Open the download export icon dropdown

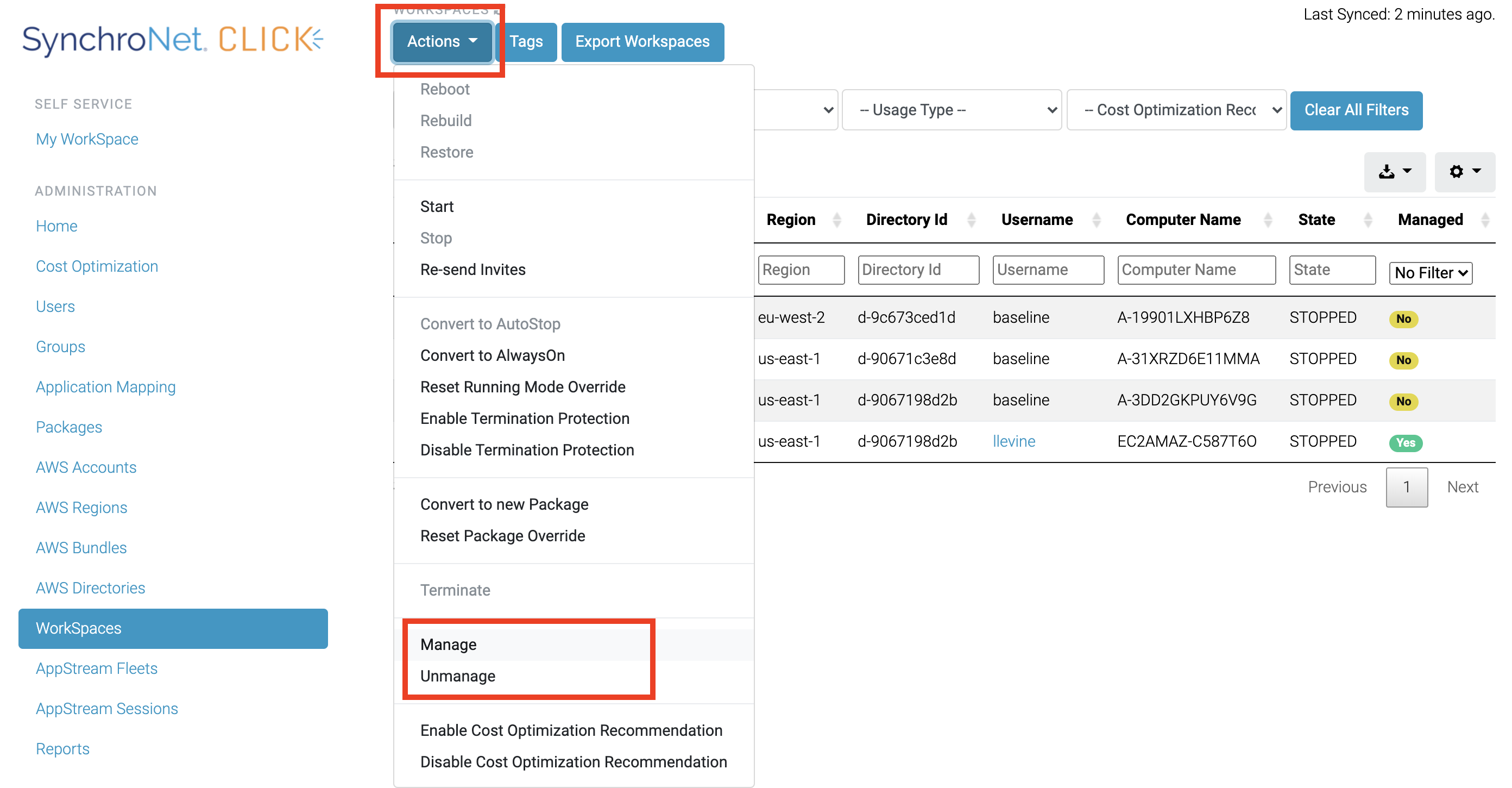pos(1394,171)
